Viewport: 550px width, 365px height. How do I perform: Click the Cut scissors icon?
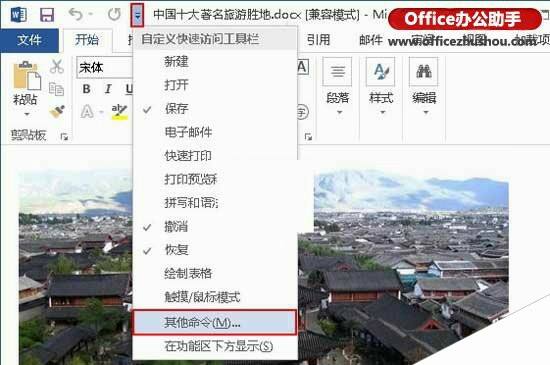point(56,66)
